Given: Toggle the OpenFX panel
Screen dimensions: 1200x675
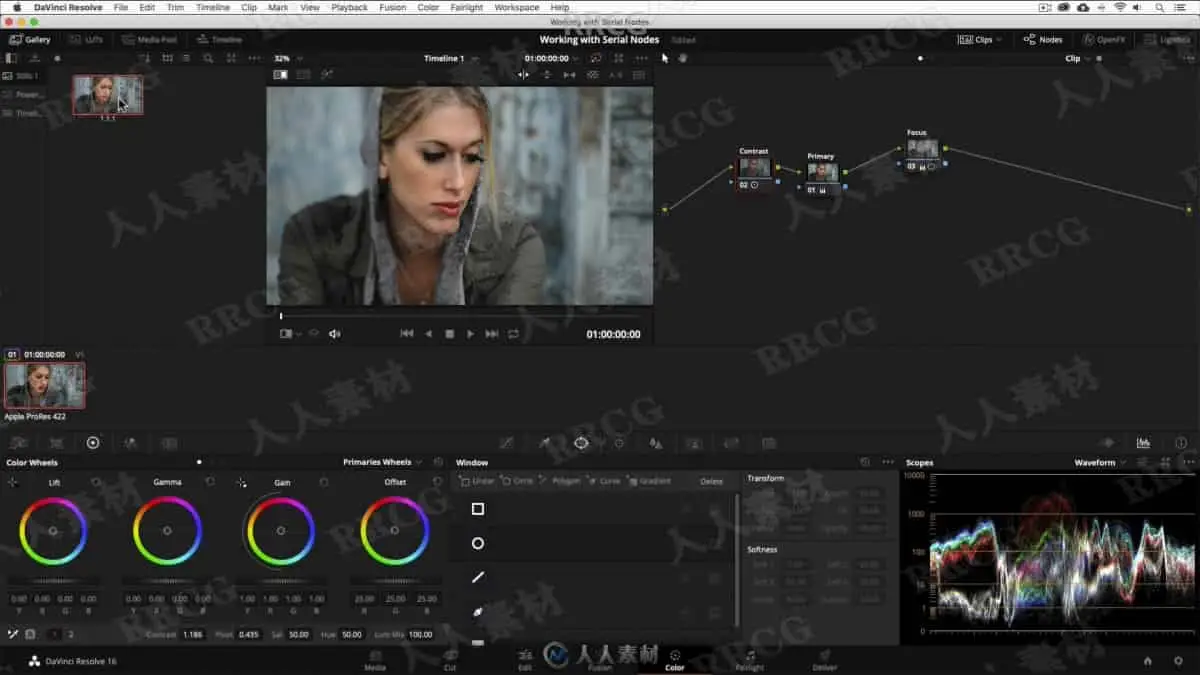Looking at the screenshot, I should [x=1104, y=40].
